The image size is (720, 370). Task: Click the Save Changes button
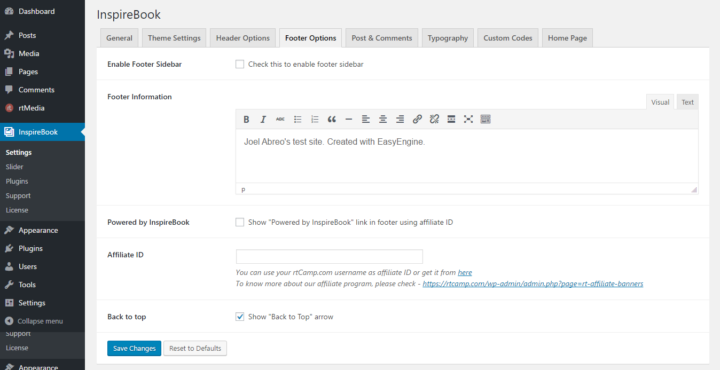pos(134,348)
